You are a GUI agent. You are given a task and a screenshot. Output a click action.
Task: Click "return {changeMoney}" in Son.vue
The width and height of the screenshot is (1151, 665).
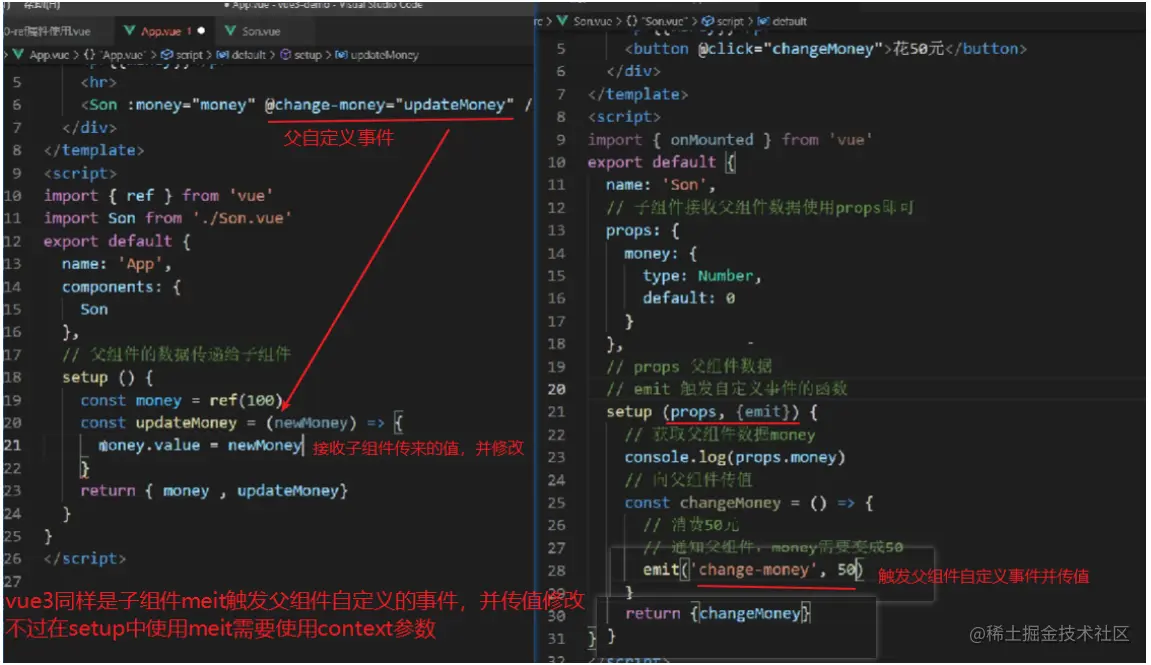[x=717, y=613]
